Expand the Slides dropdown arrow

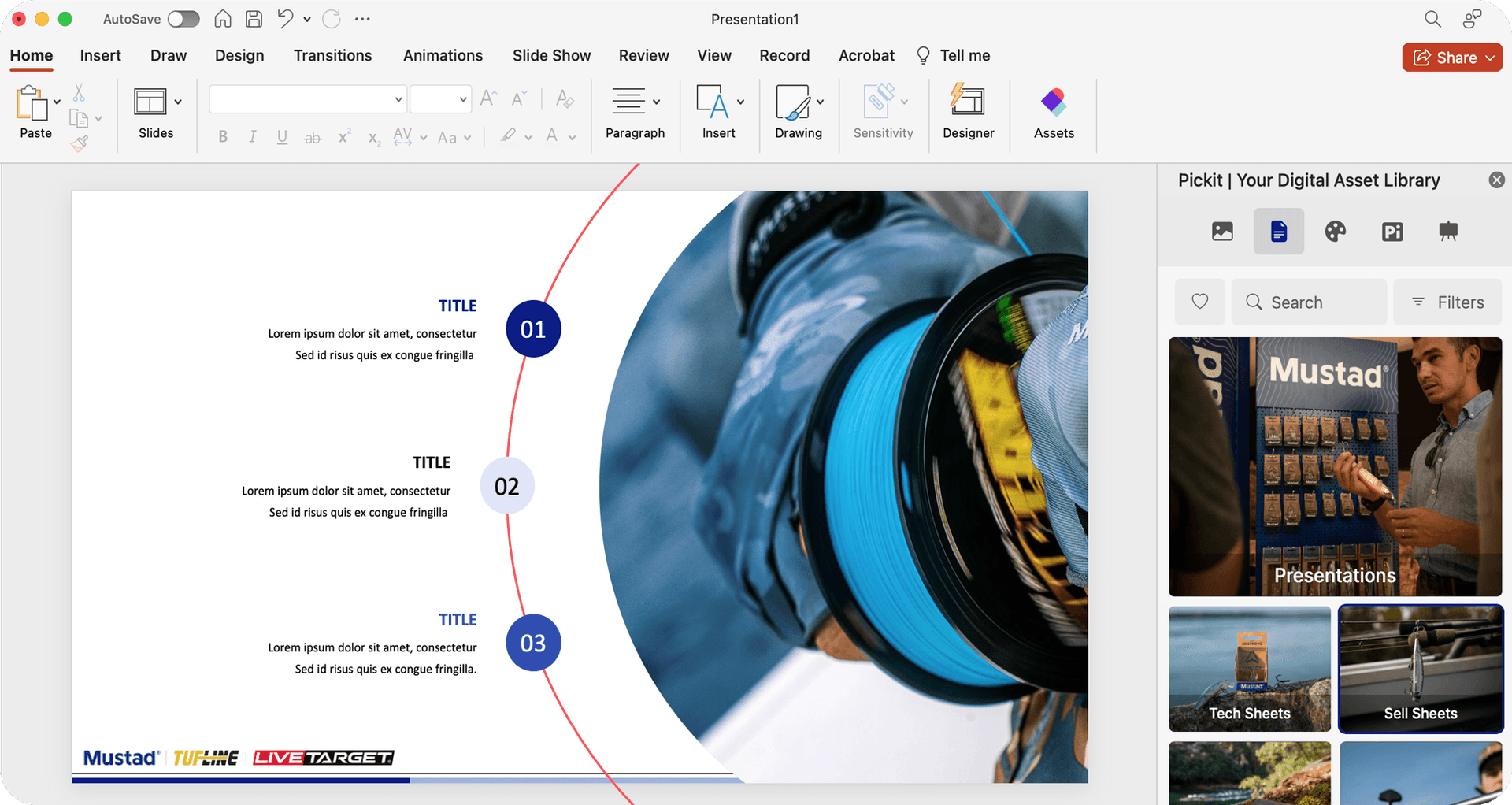[x=178, y=102]
